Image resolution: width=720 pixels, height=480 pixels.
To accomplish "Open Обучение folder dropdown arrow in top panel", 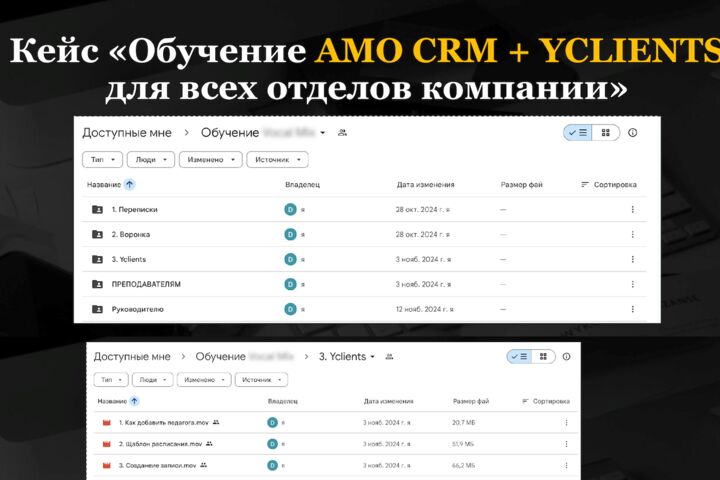I will point(323,133).
